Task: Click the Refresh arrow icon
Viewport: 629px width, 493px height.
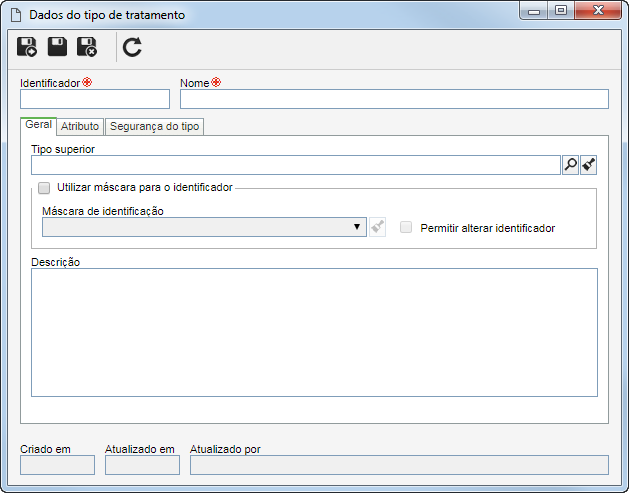Action: [132, 47]
